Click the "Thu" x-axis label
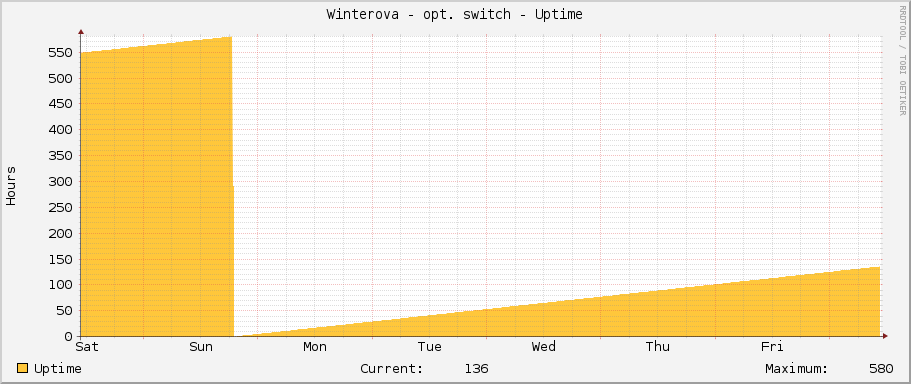The height and width of the screenshot is (384, 911). [x=658, y=347]
